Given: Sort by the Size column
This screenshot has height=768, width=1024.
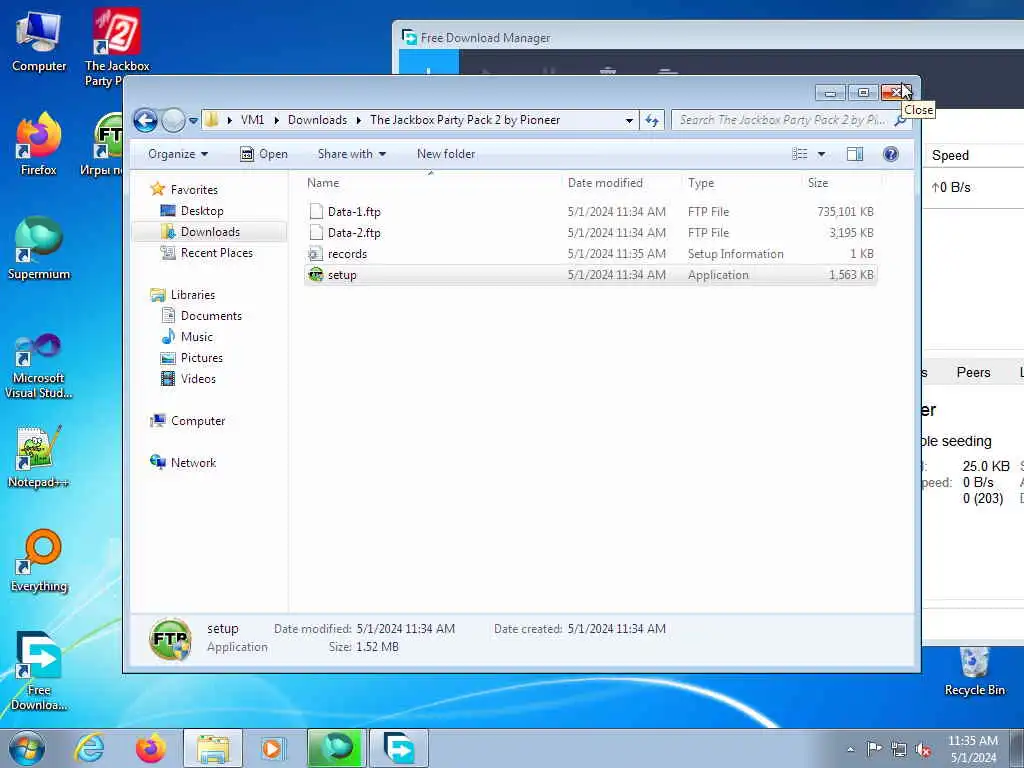Looking at the screenshot, I should (841, 183).
